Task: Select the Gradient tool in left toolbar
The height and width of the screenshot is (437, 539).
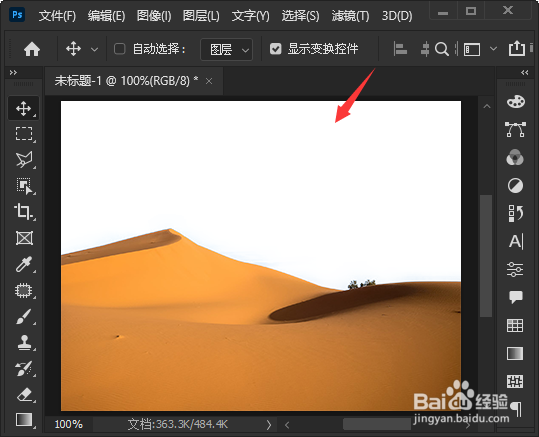Action: 24,420
